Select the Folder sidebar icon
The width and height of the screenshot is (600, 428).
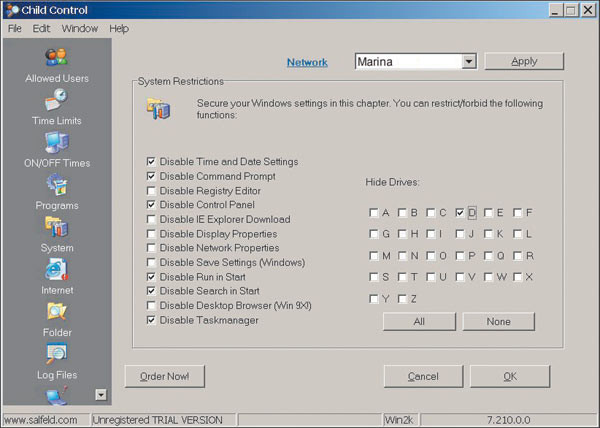tap(56, 313)
